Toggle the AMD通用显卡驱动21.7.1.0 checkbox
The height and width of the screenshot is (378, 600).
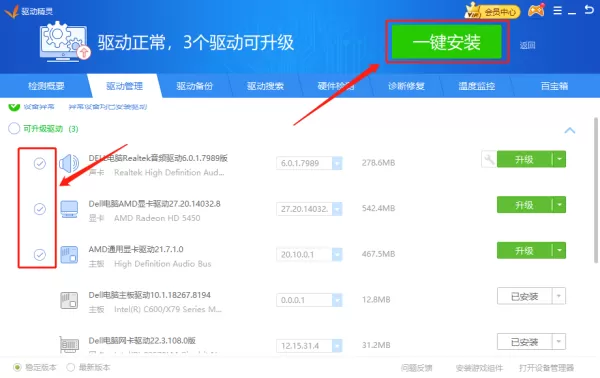40,254
